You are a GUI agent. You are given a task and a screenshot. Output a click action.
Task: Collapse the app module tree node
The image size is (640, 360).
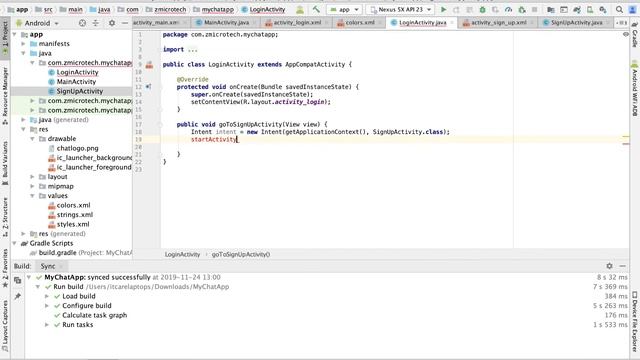(x=15, y=35)
